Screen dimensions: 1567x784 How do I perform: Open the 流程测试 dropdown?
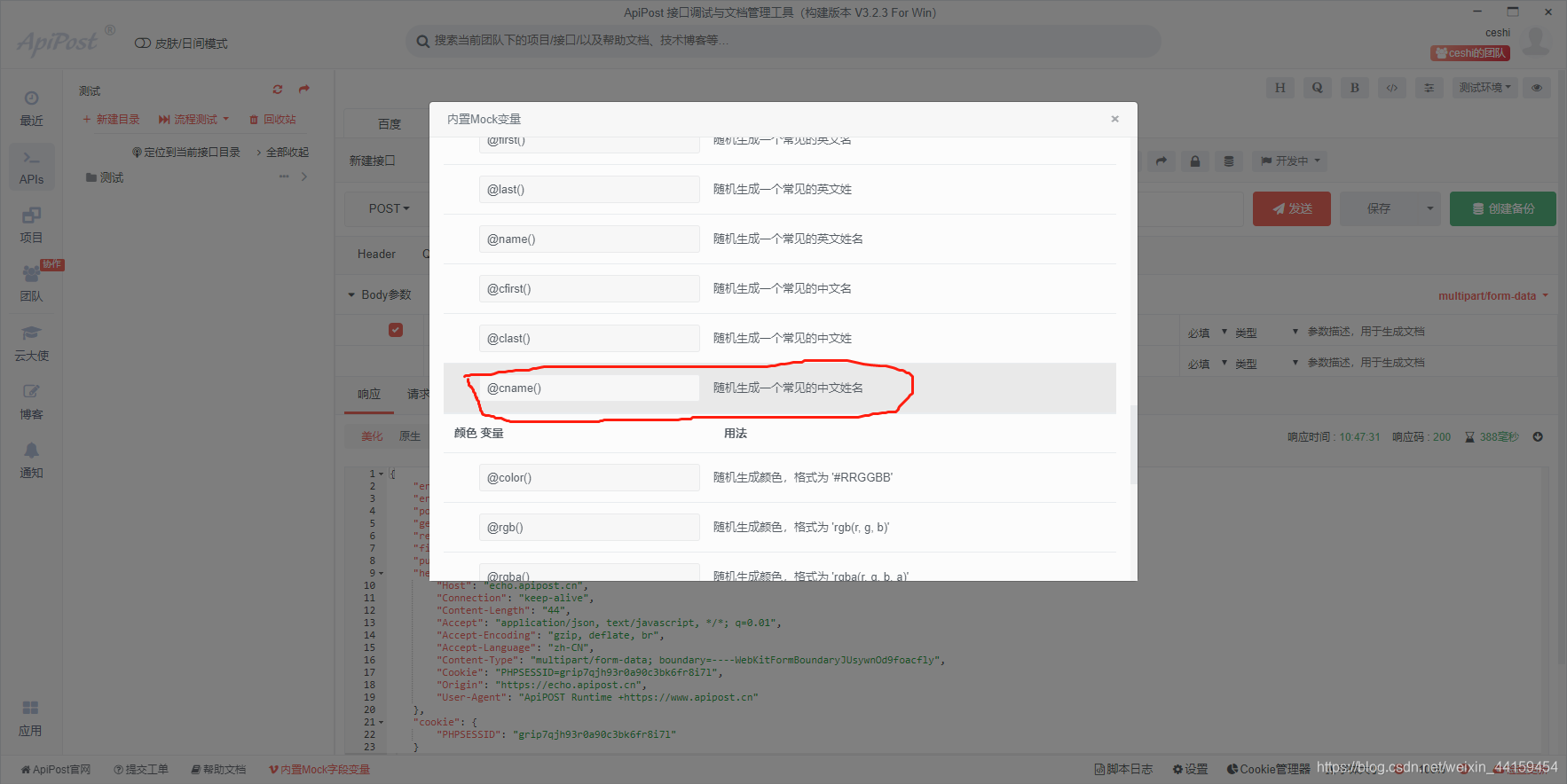(x=193, y=119)
